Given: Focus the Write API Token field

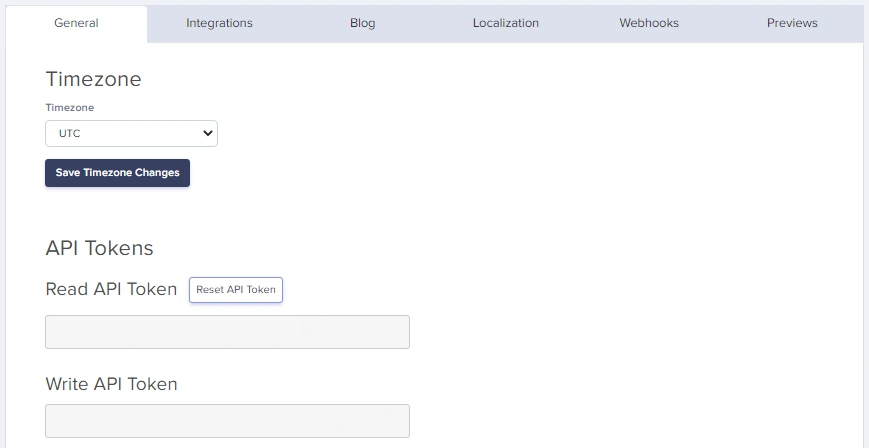Looking at the screenshot, I should pyautogui.click(x=227, y=421).
